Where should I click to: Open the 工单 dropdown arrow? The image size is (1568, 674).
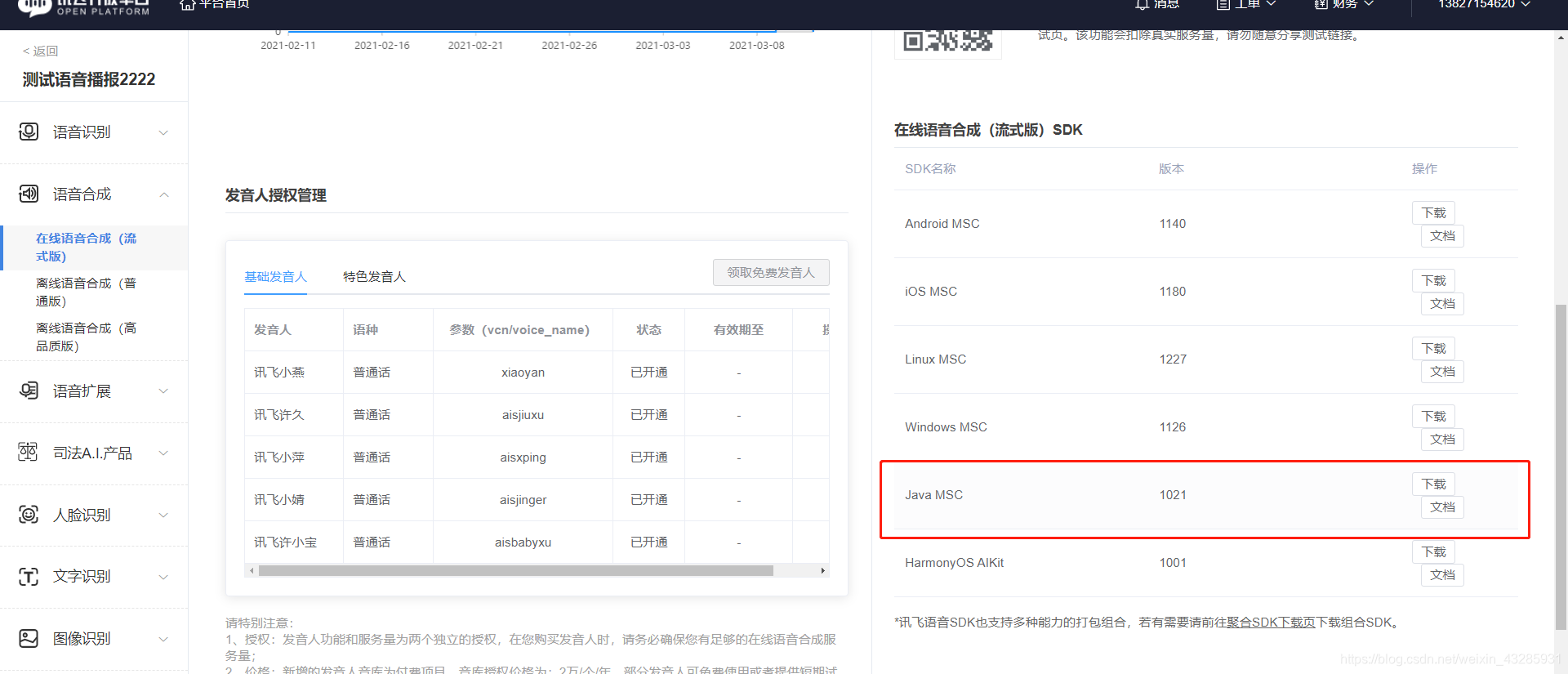[x=1271, y=4]
